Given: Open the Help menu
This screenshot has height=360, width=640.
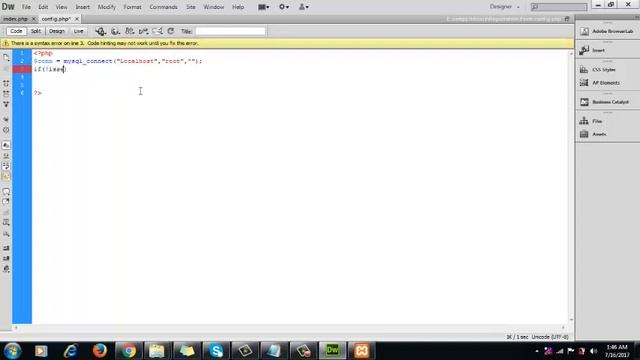Looking at the screenshot, I should point(238,7).
